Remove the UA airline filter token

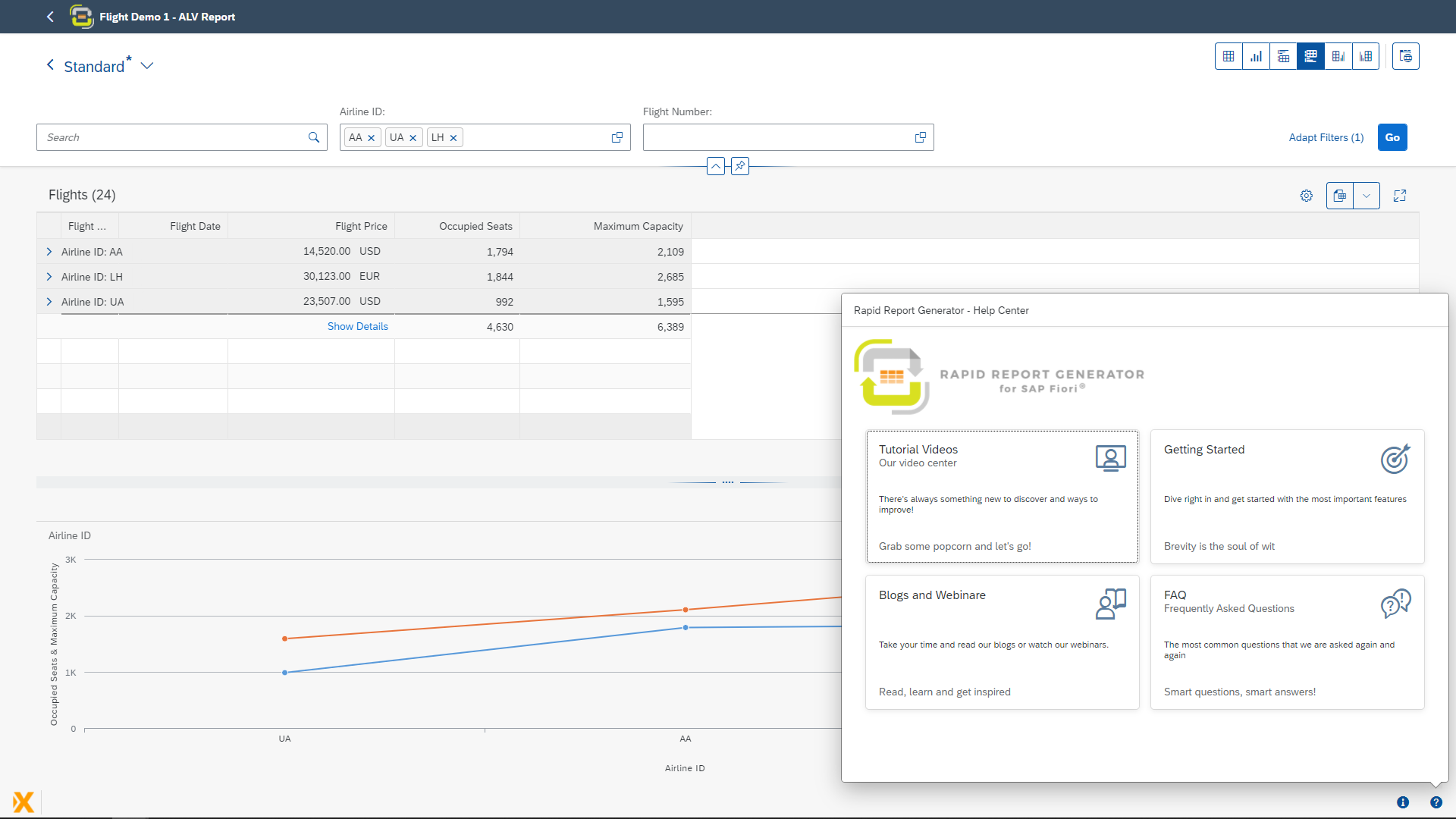(413, 138)
